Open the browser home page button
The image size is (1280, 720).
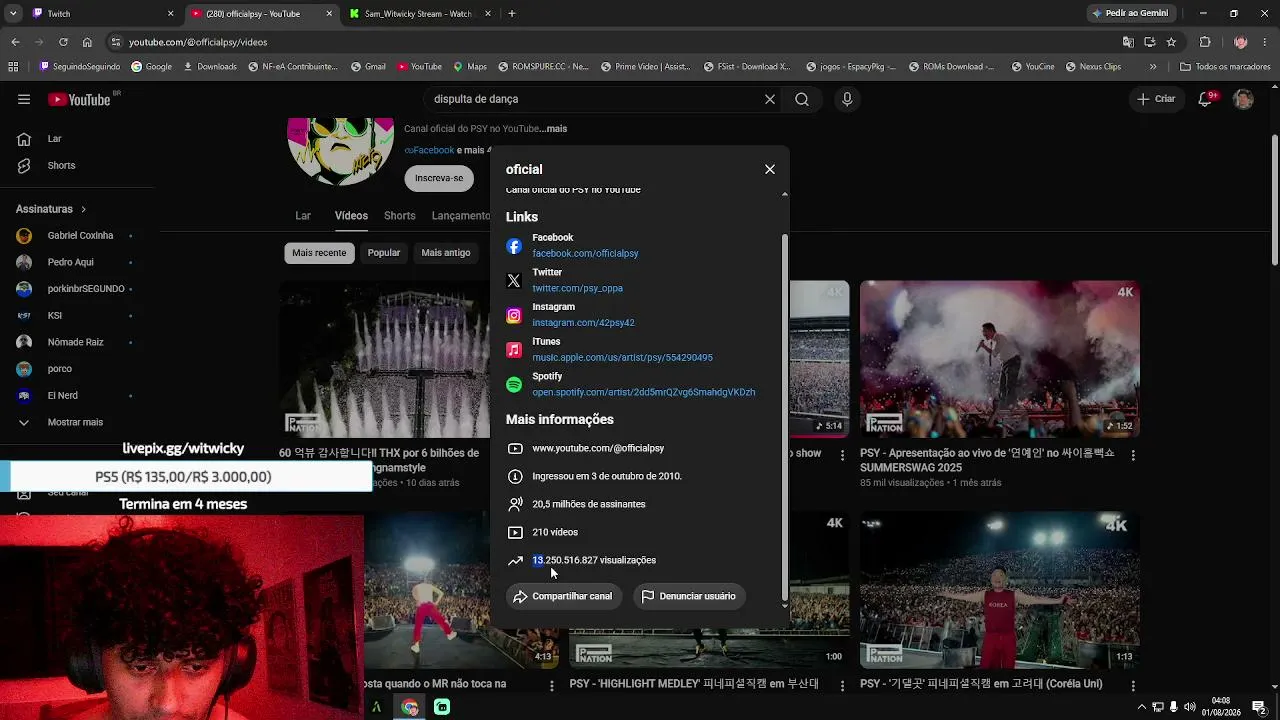(x=87, y=42)
